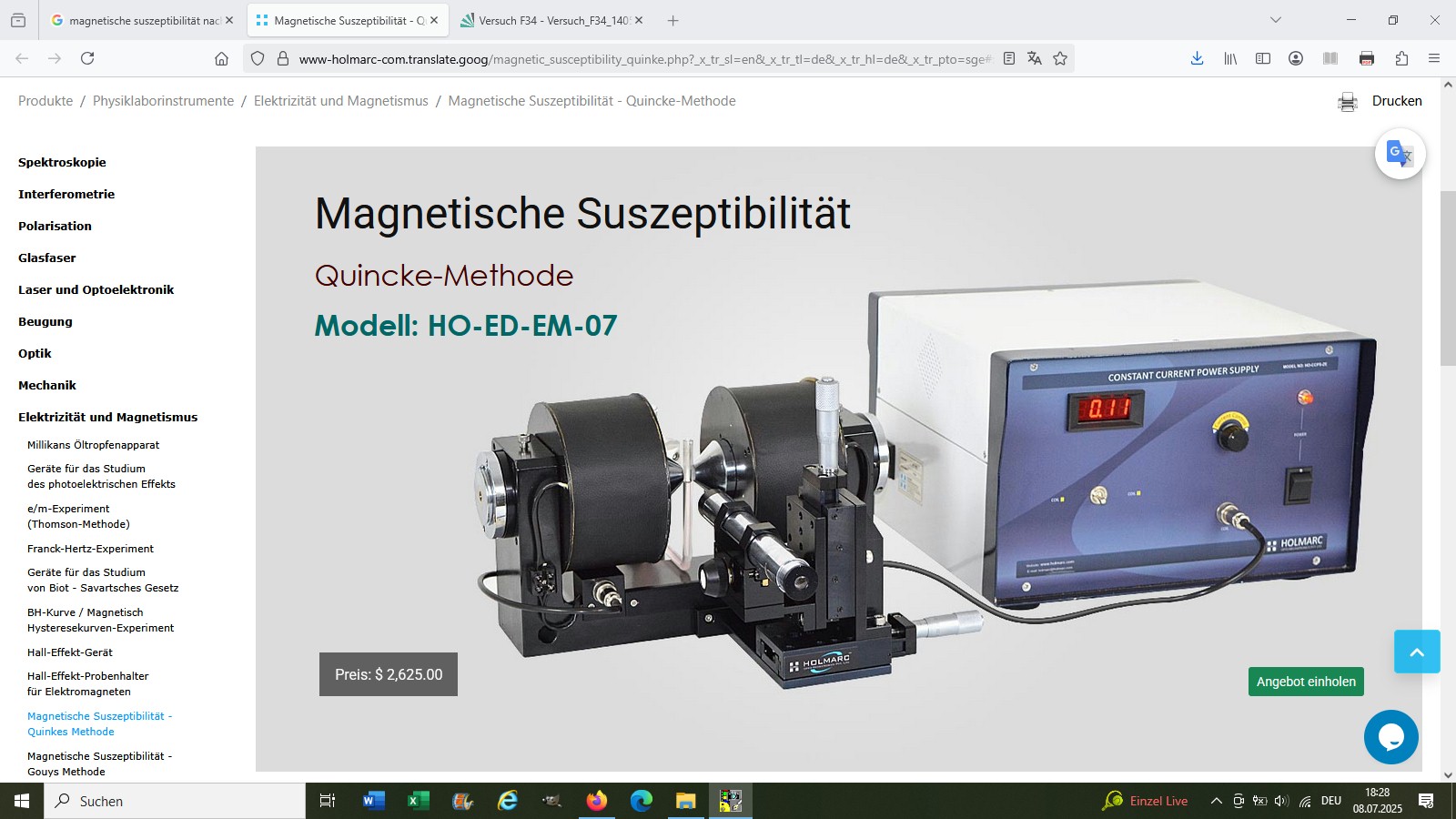This screenshot has height=819, width=1456.
Task: Open File Explorer from the taskbar
Action: tap(685, 801)
